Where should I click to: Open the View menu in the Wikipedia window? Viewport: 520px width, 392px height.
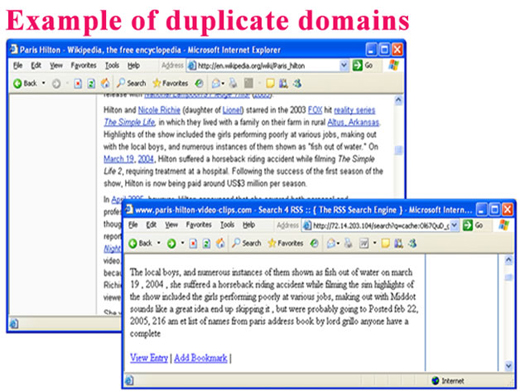56,66
